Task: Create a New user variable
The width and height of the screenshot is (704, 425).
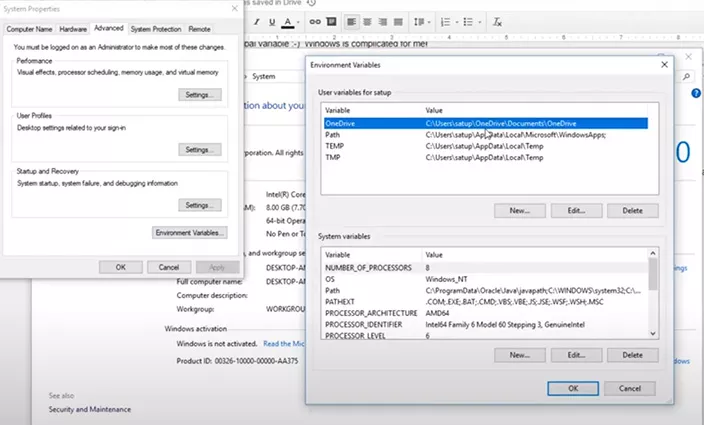Action: [x=519, y=210]
